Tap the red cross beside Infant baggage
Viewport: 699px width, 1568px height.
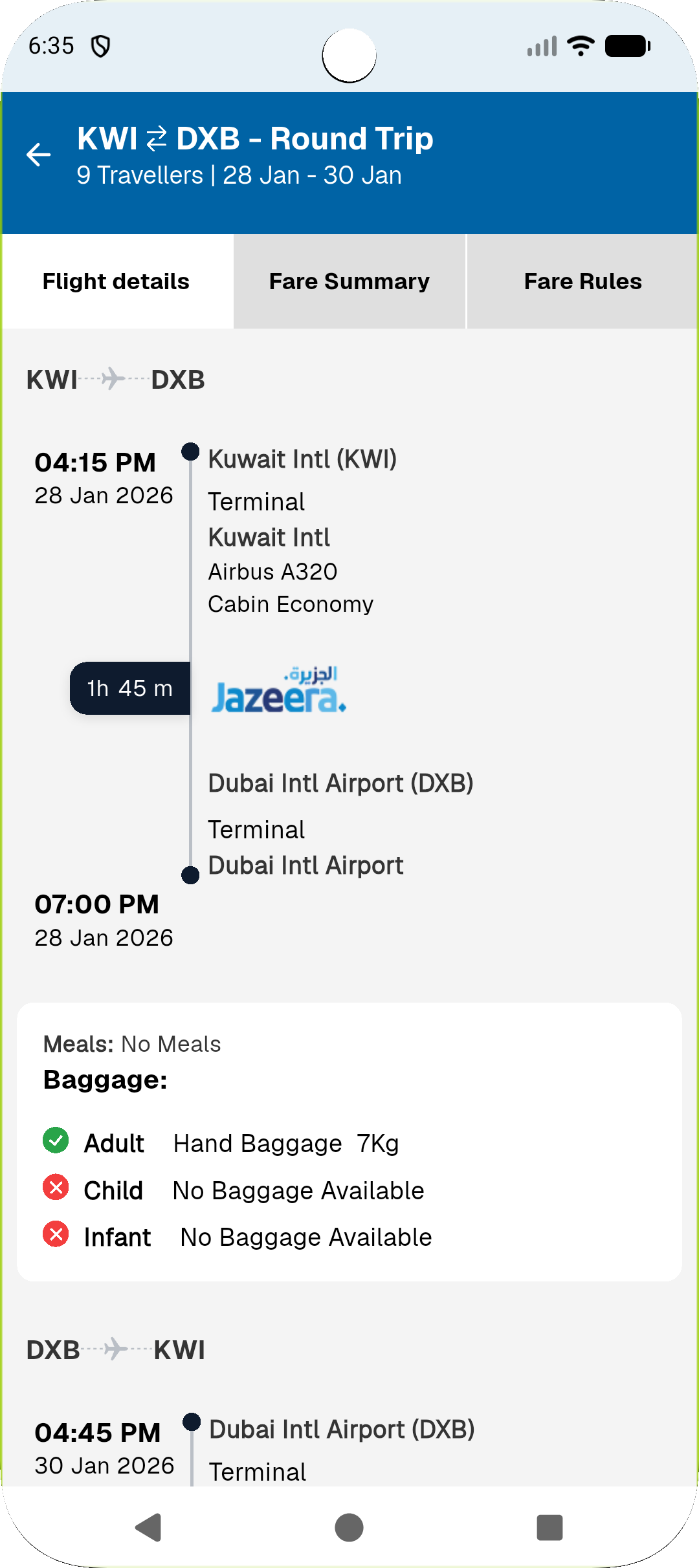pyautogui.click(x=56, y=1234)
